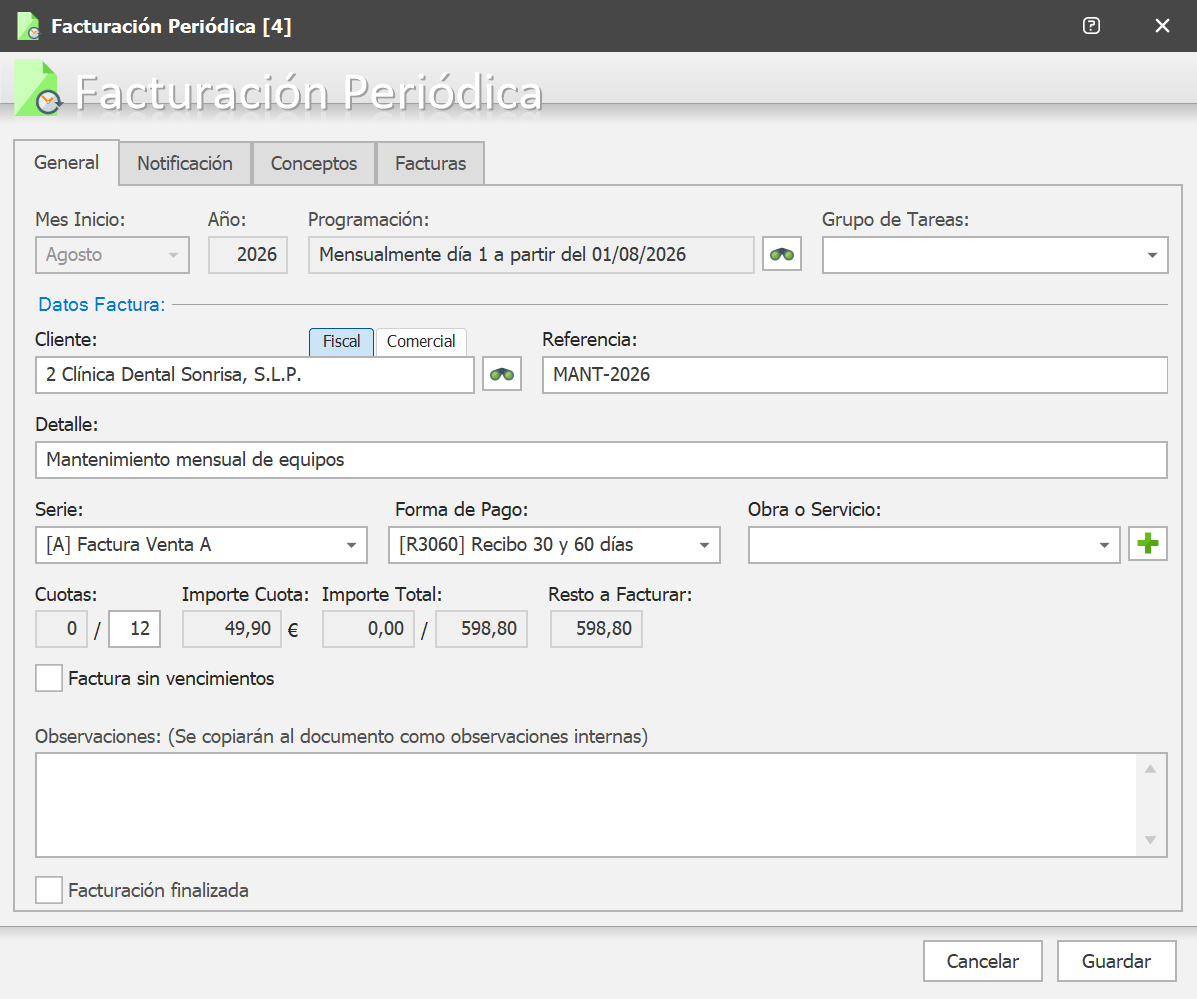Save with the Guardar button
Screen dimensions: 1197x999
pos(1116,961)
